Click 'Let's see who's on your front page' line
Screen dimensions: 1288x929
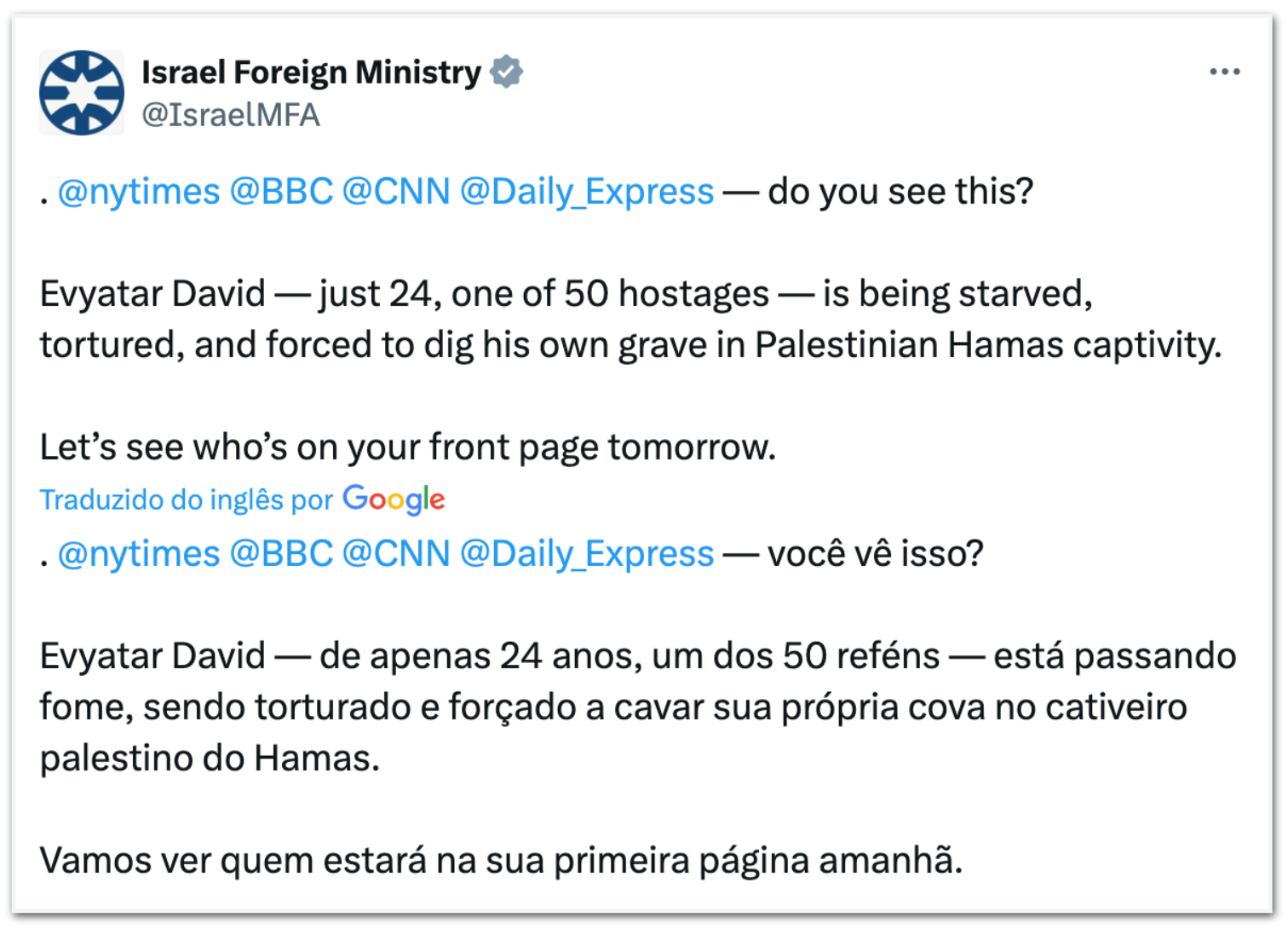pyautogui.click(x=408, y=447)
